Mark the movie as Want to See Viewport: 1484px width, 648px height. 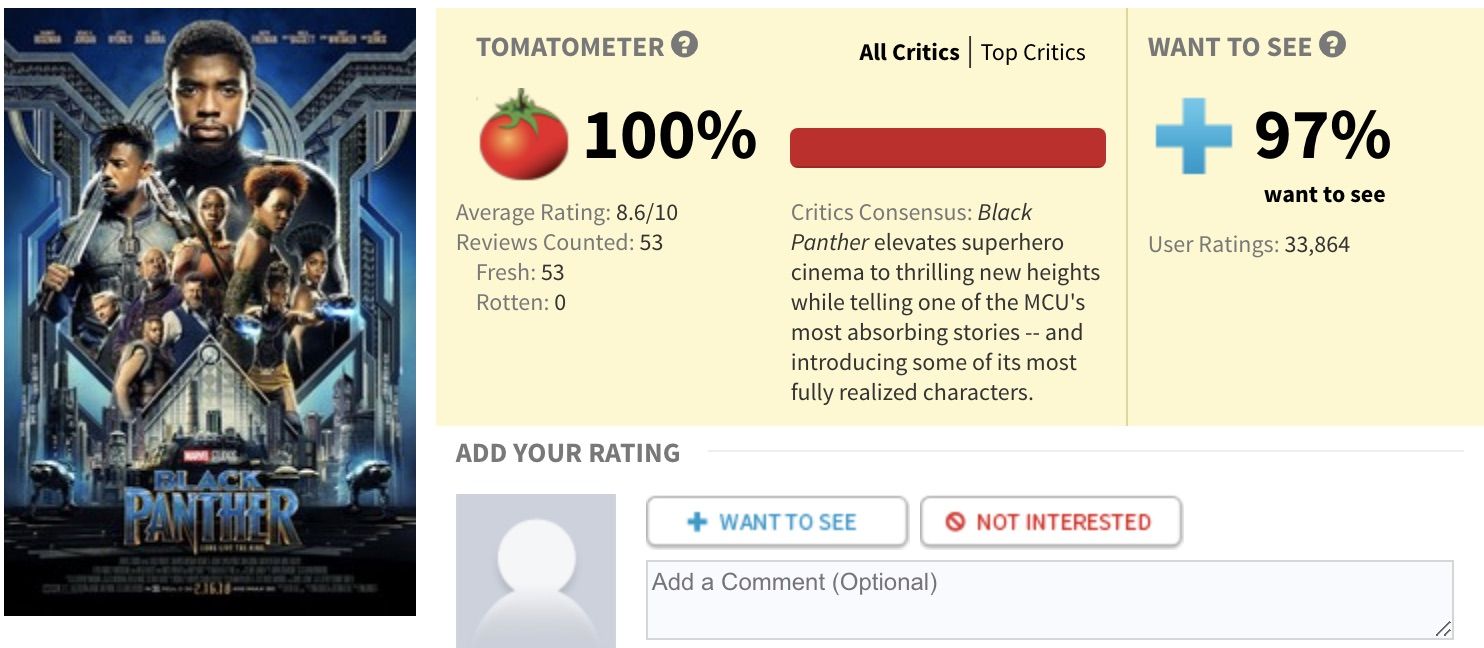pos(777,522)
